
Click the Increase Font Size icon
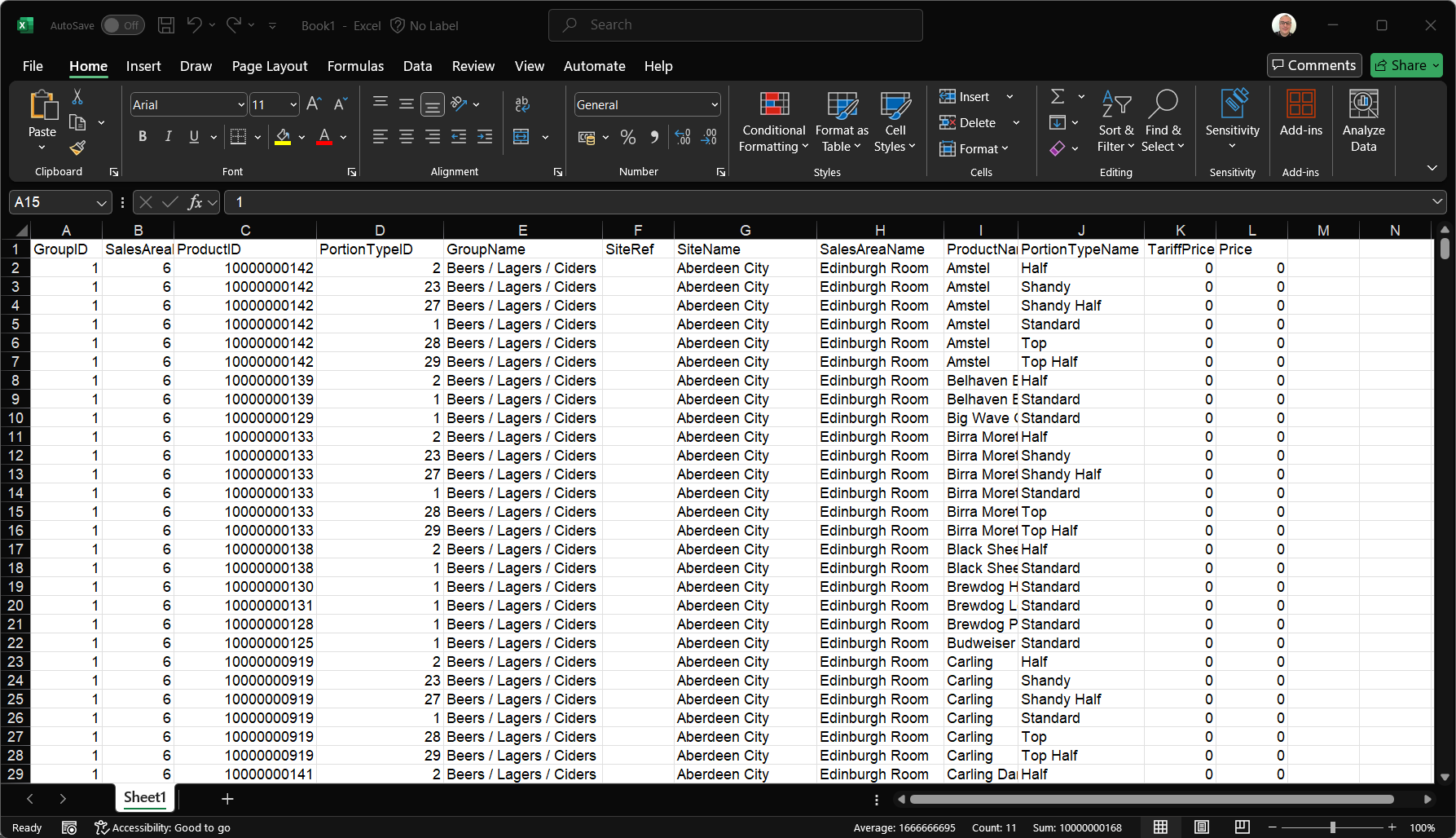314,104
